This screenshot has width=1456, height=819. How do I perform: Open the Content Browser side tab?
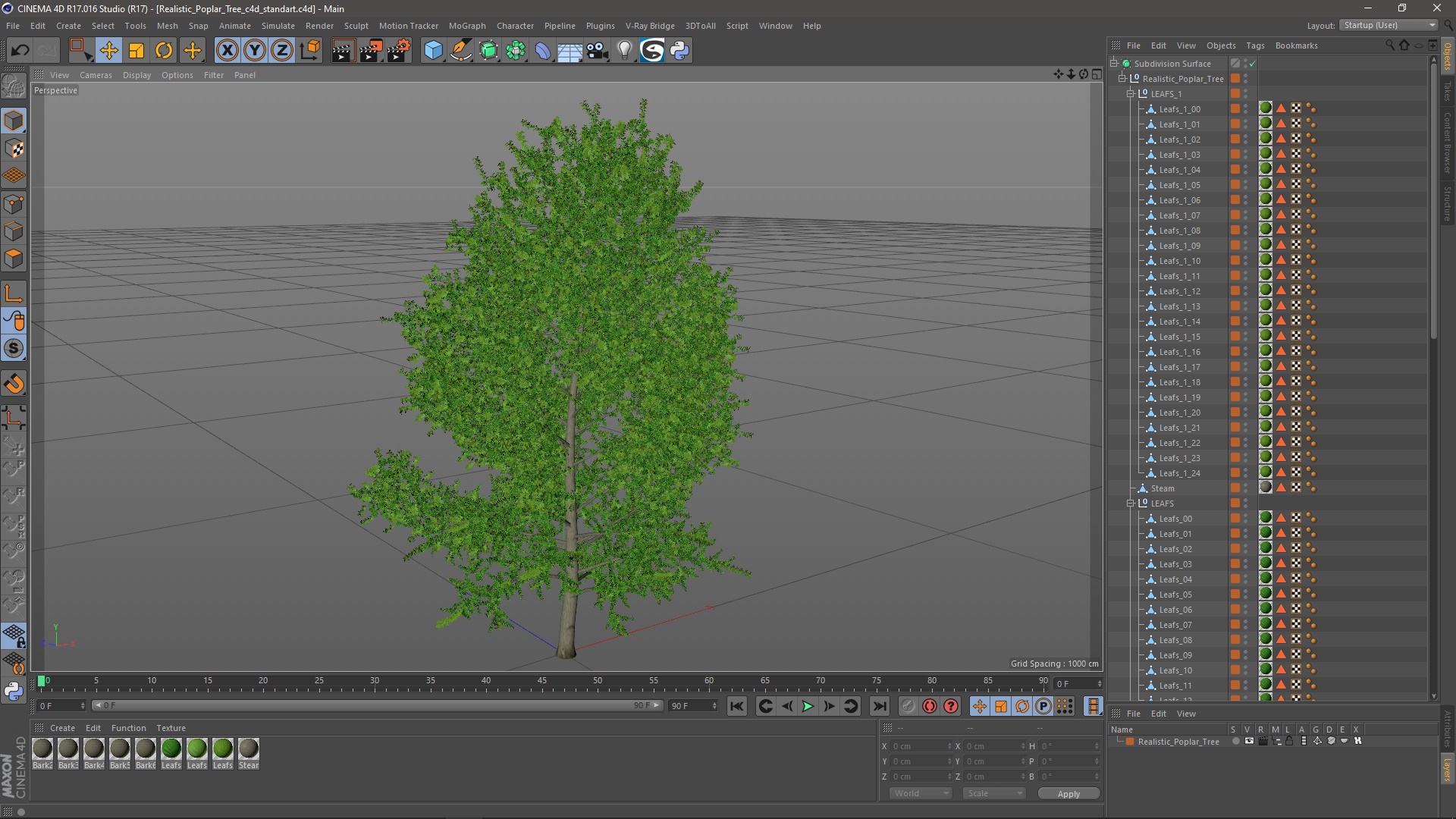tap(1447, 143)
